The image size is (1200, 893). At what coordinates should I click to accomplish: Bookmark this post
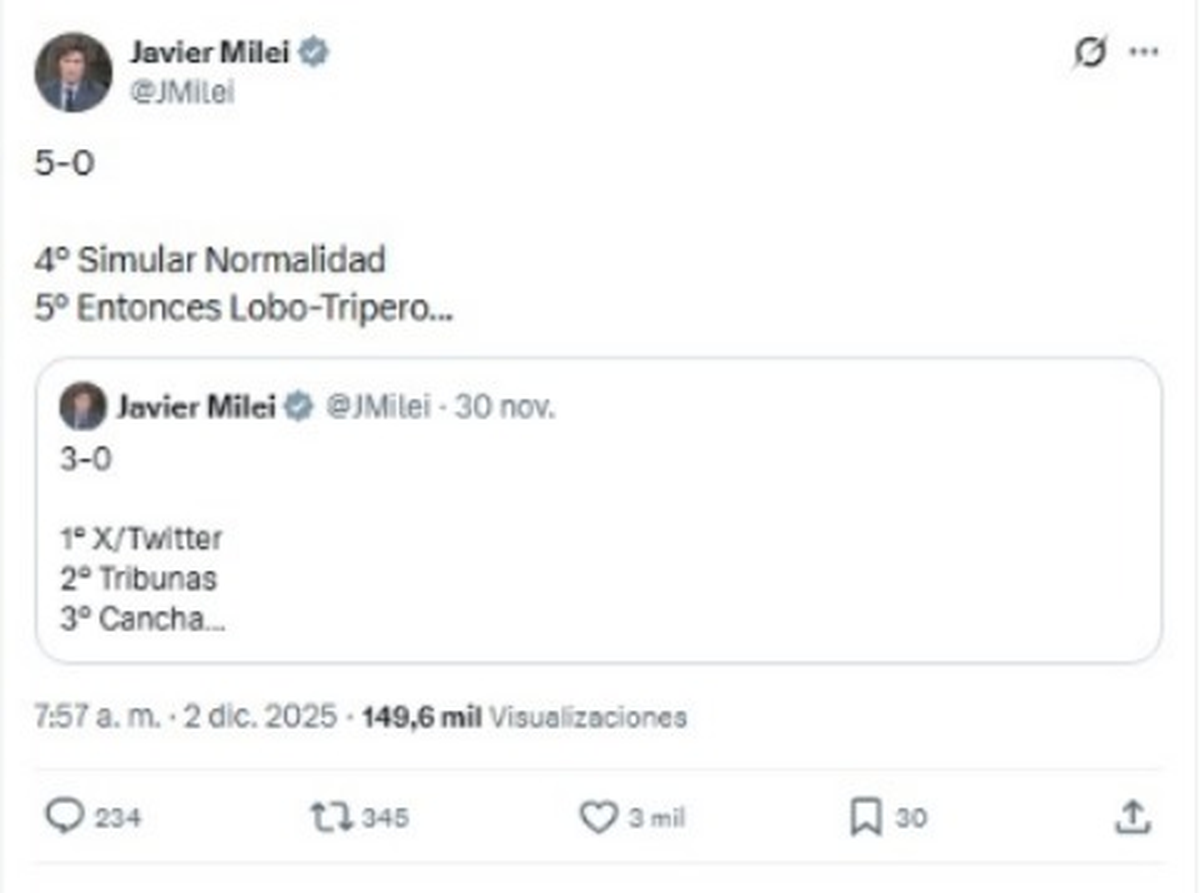click(865, 817)
